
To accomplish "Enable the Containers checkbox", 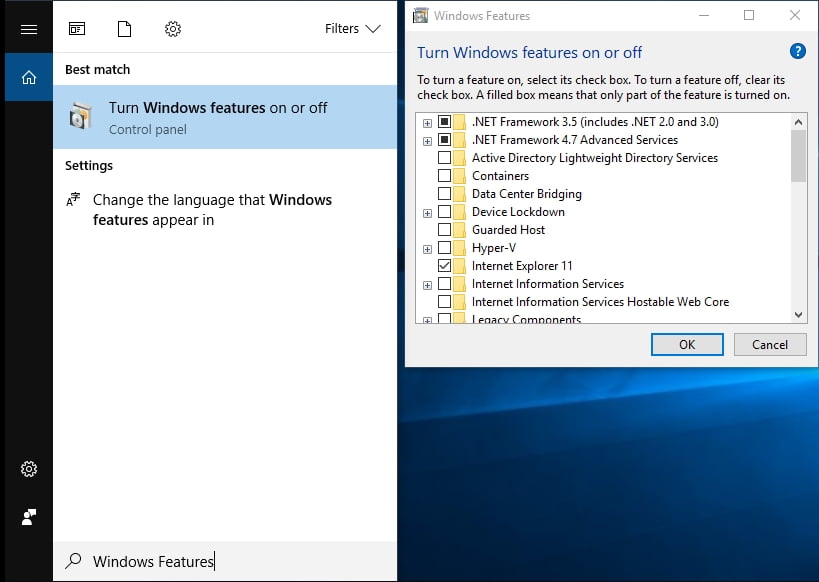I will coord(444,176).
